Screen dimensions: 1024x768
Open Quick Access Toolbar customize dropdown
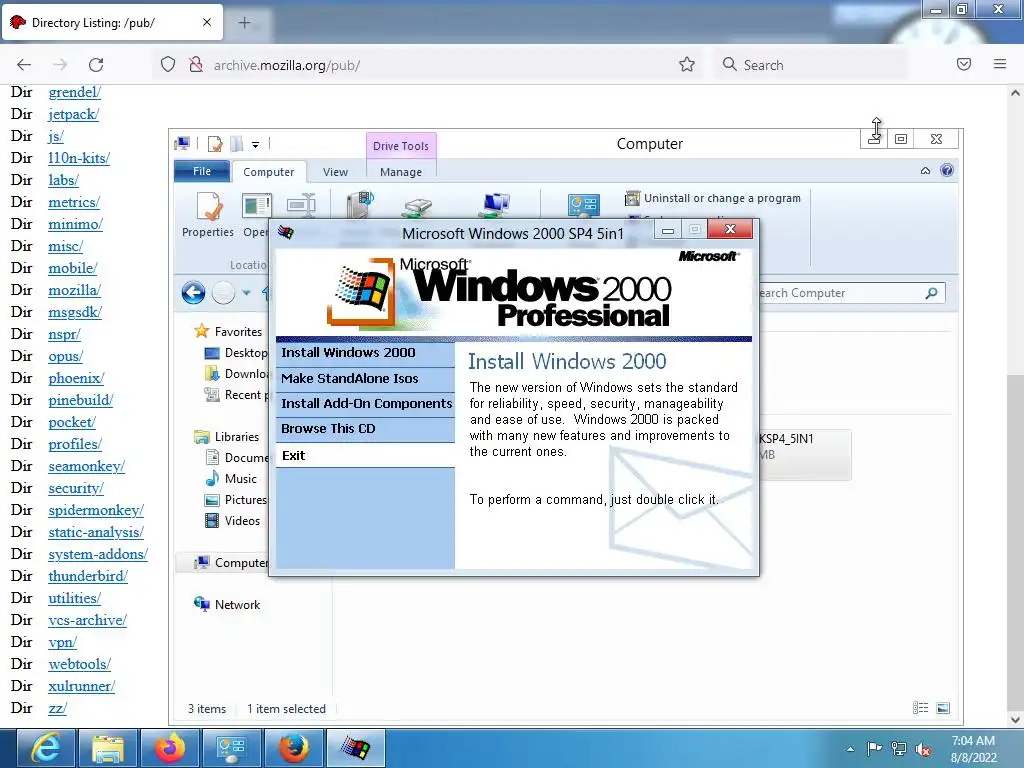255,144
